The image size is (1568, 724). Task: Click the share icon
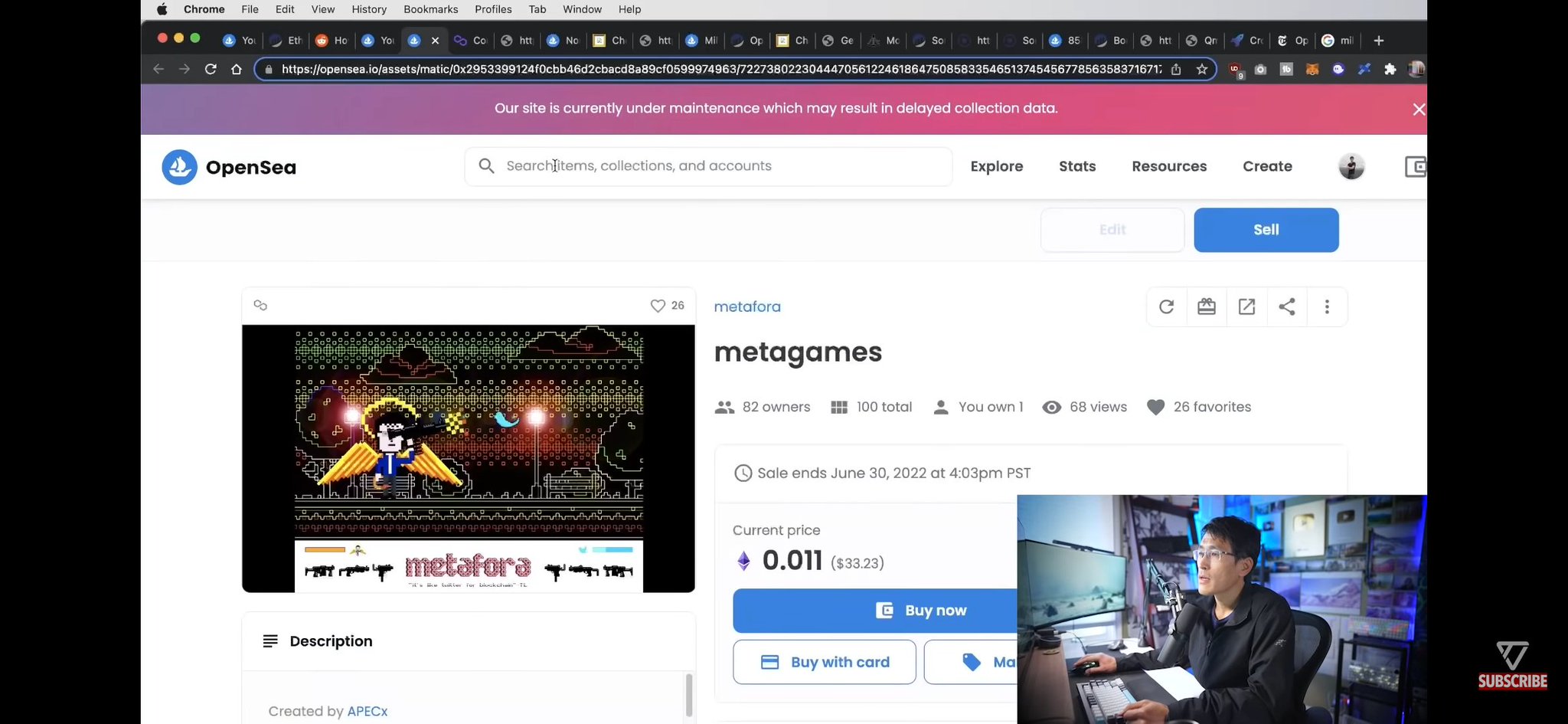coord(1287,306)
